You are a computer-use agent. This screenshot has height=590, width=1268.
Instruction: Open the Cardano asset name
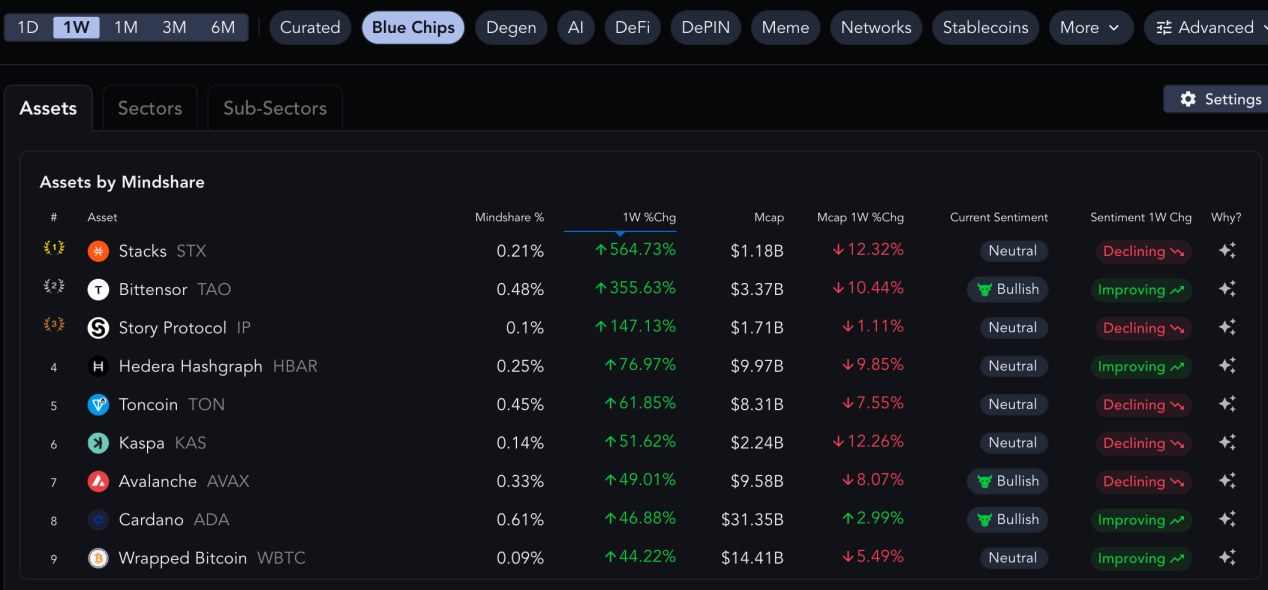click(x=151, y=520)
